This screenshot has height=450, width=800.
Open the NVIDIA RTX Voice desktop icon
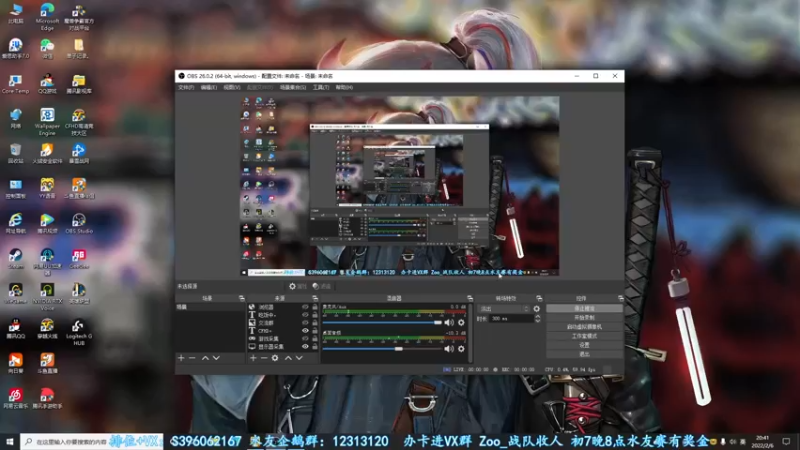(x=47, y=297)
